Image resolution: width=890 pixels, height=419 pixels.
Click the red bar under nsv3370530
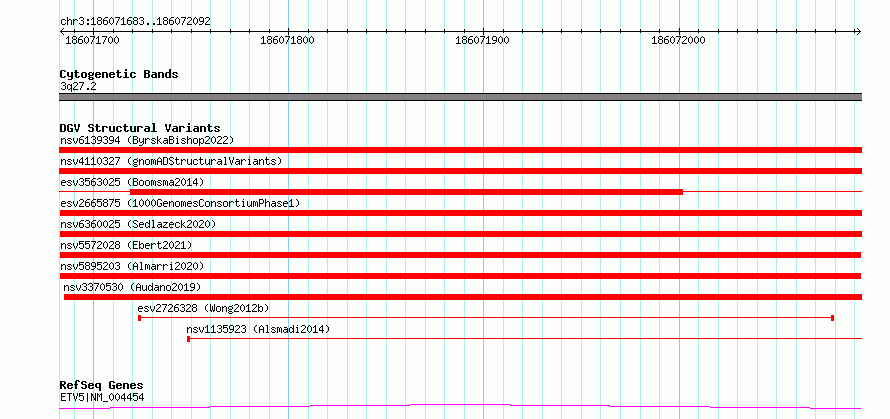tap(463, 297)
